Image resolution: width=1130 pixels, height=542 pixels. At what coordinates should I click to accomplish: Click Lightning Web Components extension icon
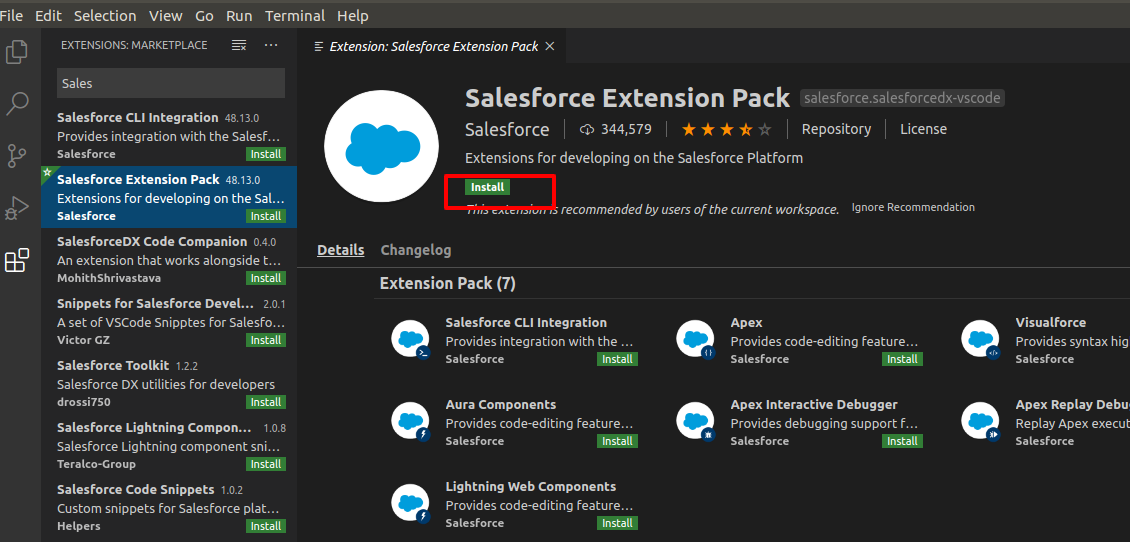(411, 504)
